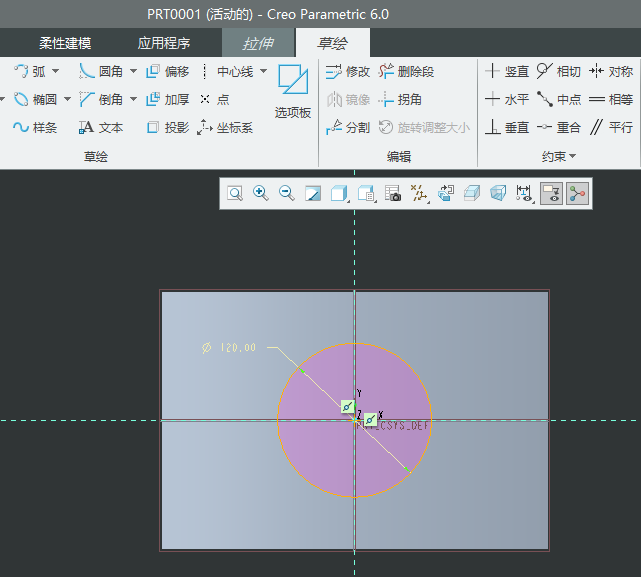The height and width of the screenshot is (577, 641).
Task: Expand the 圆角 fillet dropdown arrow
Action: click(x=133, y=71)
